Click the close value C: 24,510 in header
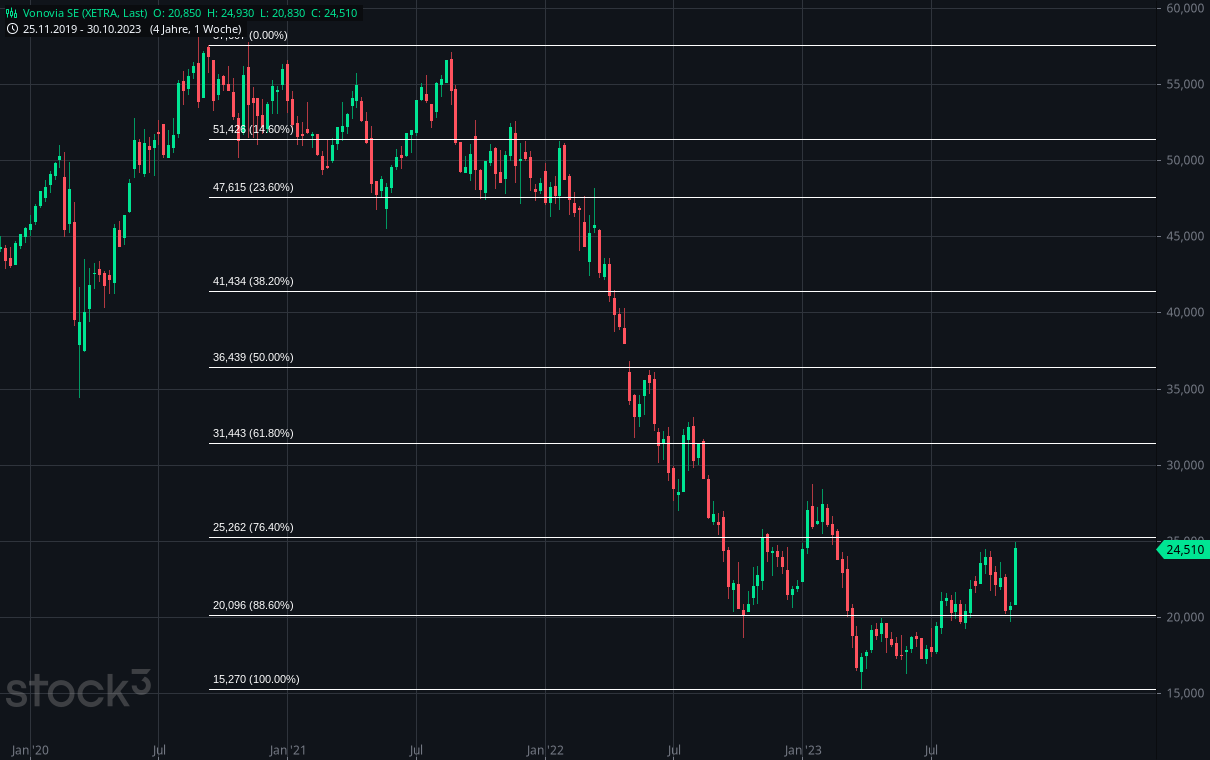Image resolution: width=1210 pixels, height=760 pixels. tap(333, 13)
